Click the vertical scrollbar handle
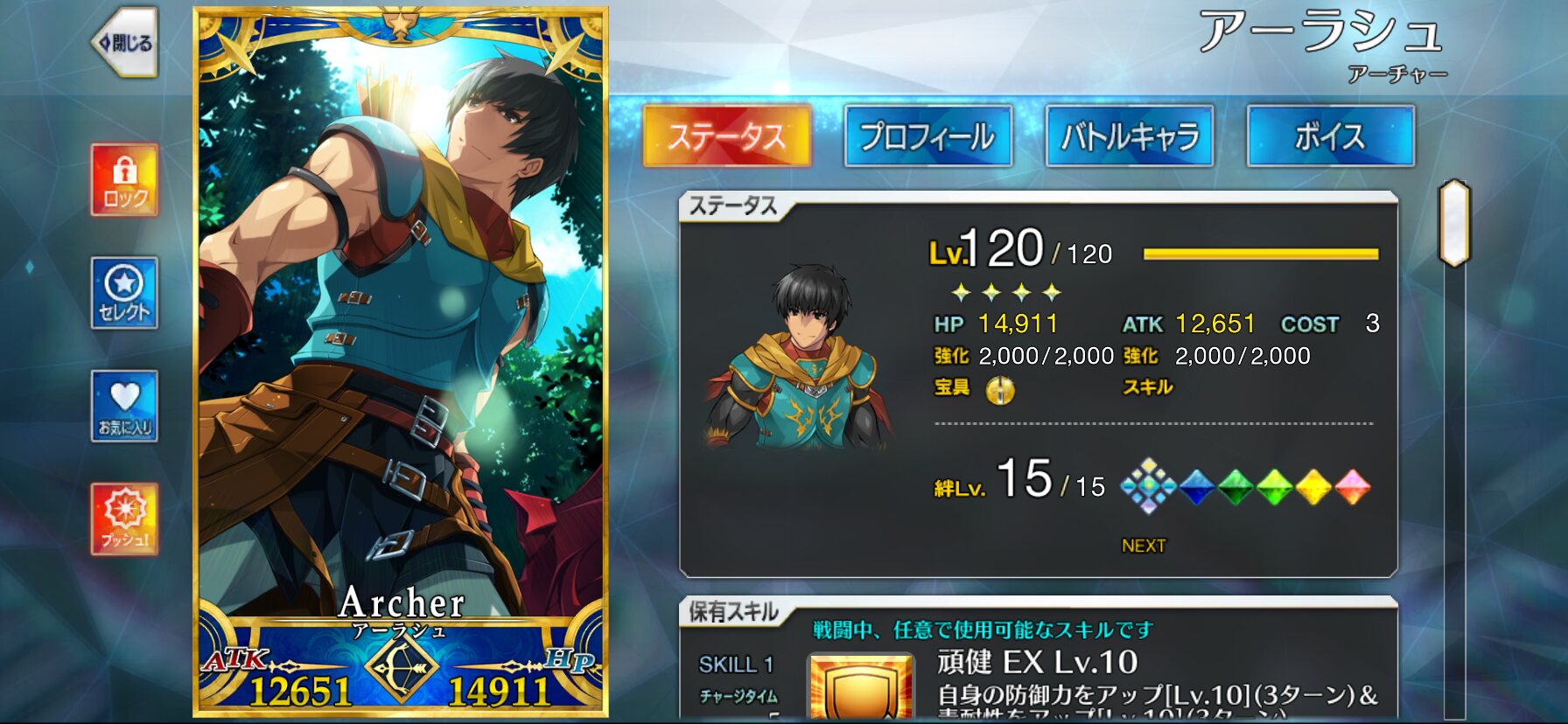The image size is (1568, 724). point(1454,223)
